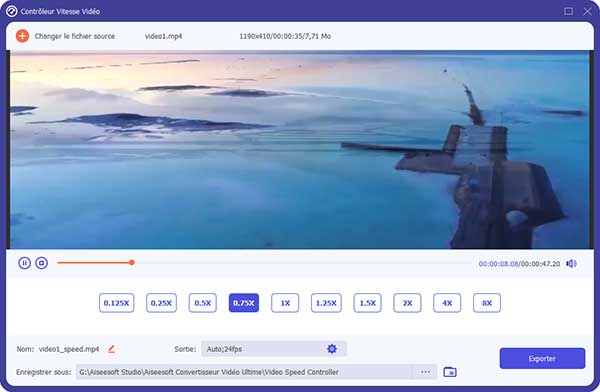Click the video preview frame
The width and height of the screenshot is (600, 392).
[x=300, y=150]
